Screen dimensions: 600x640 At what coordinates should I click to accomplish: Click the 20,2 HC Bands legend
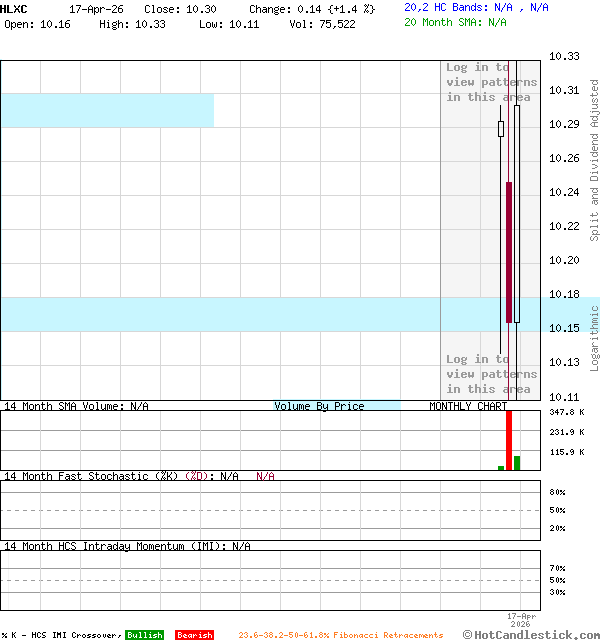(476, 7)
